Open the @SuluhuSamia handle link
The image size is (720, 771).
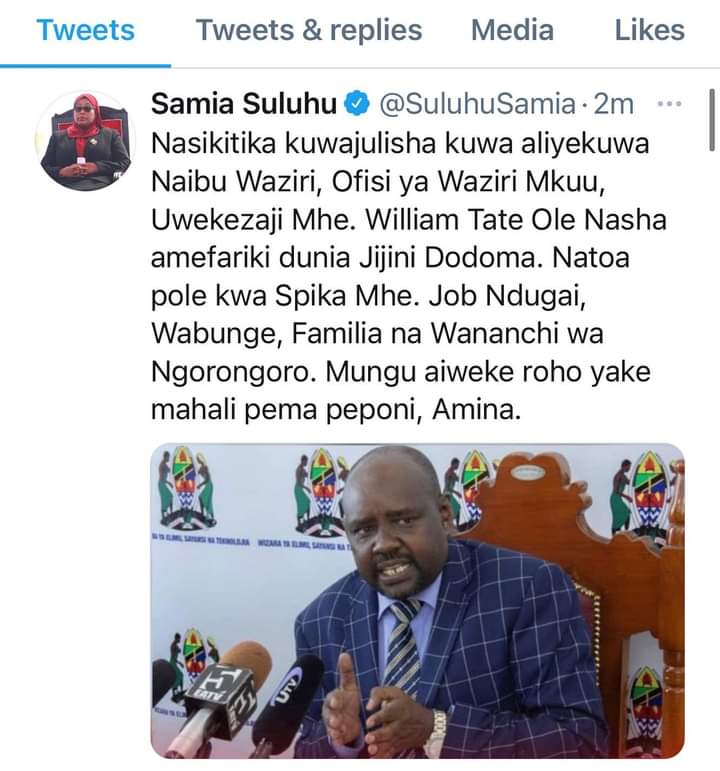(x=477, y=104)
